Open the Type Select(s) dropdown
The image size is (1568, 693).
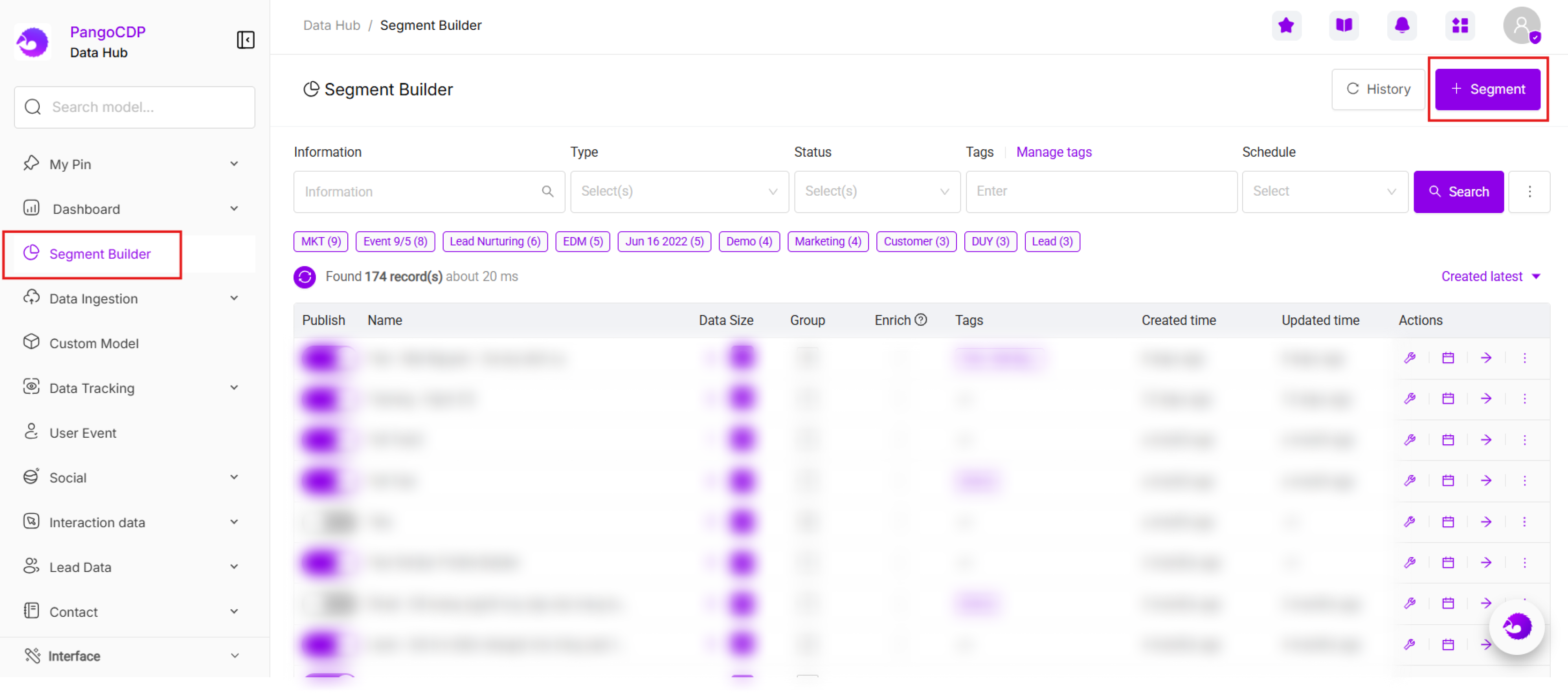(679, 192)
